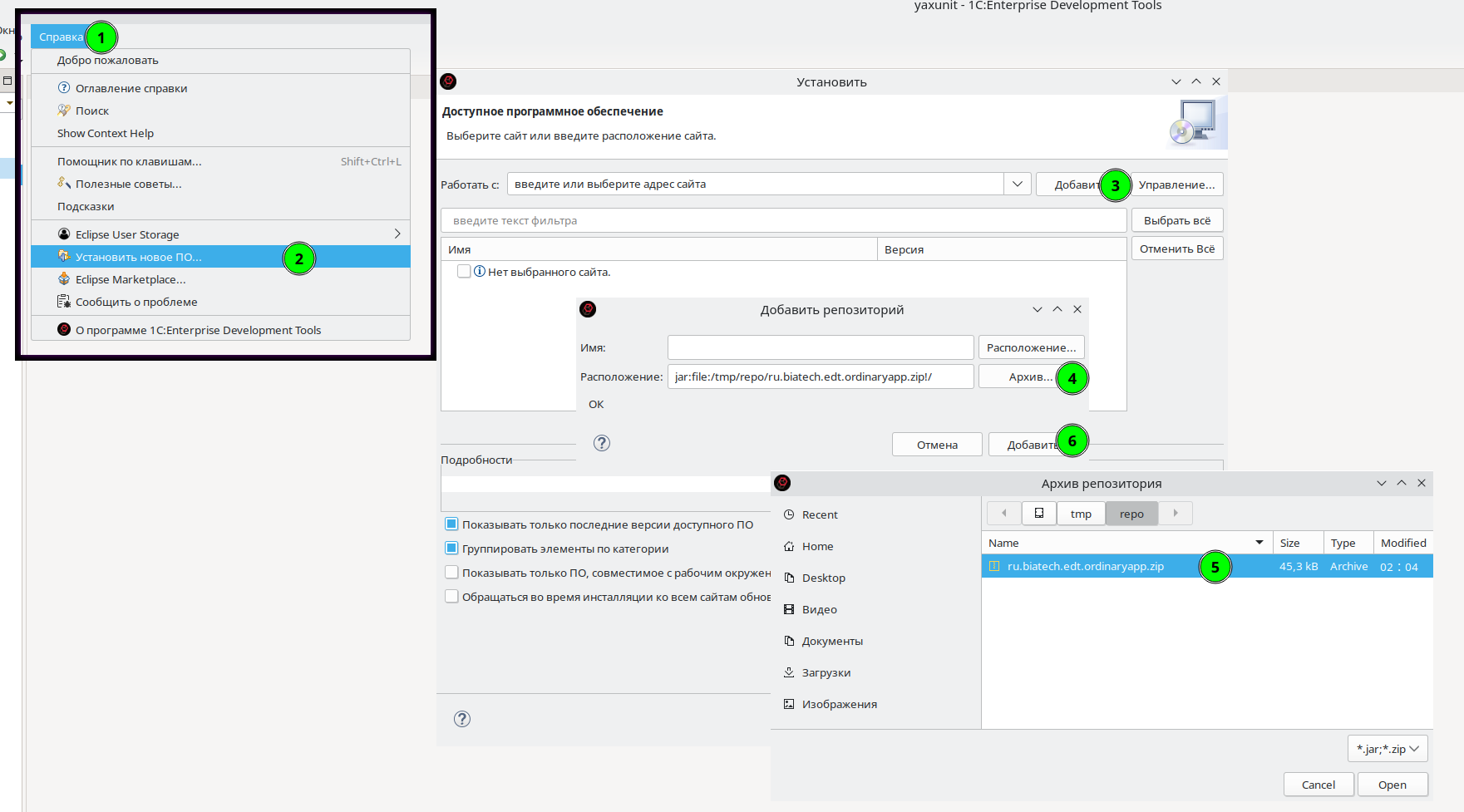Click Добавить button in Добавить репозиторий dialog
The height and width of the screenshot is (812, 1464).
point(1033,445)
